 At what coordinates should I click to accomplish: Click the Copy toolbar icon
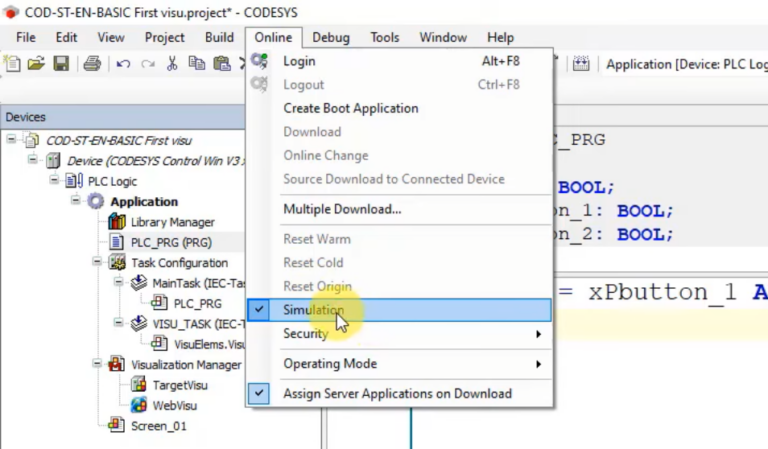[197, 64]
